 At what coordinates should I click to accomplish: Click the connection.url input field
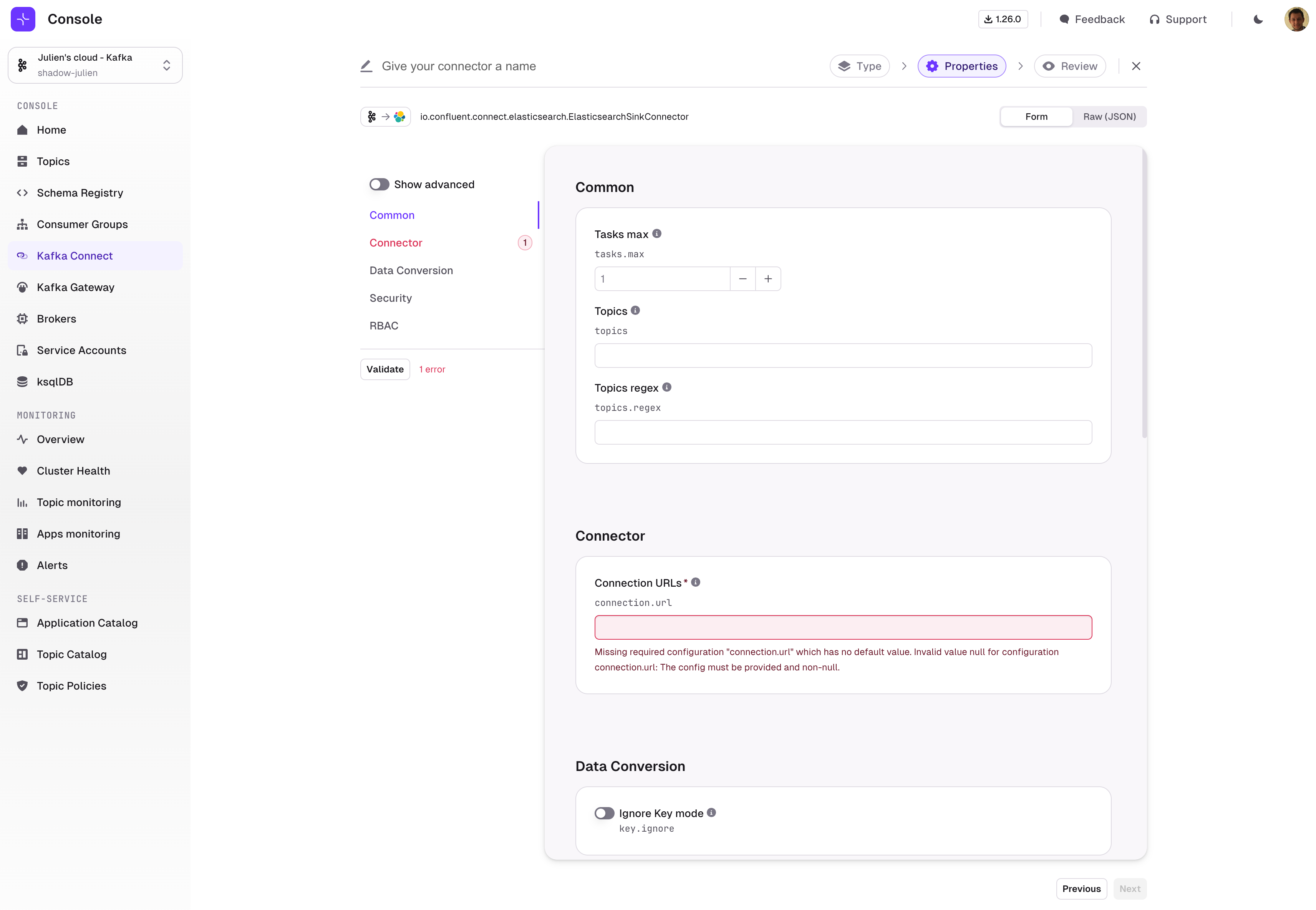tap(843, 627)
